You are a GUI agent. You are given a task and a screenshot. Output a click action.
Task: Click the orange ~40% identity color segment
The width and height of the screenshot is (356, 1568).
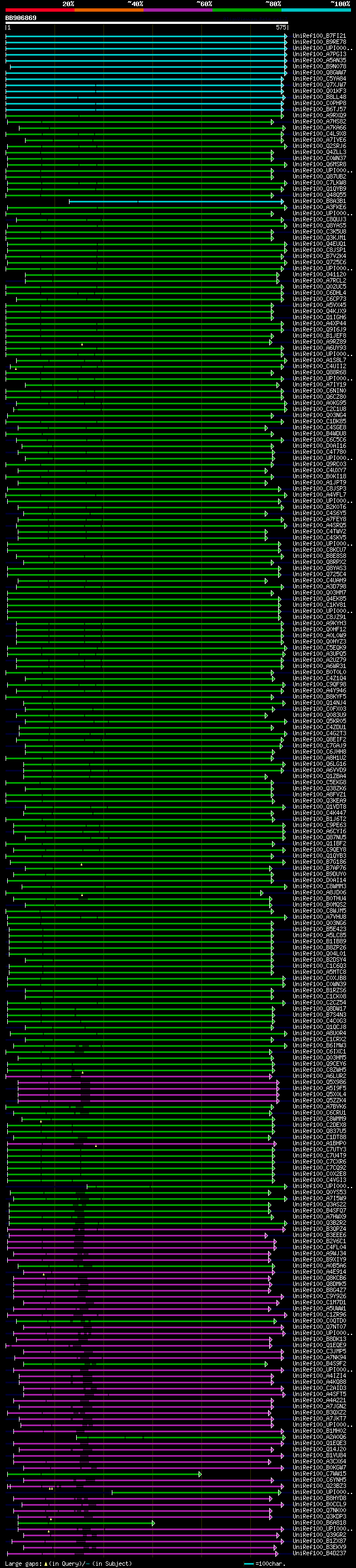point(109,10)
